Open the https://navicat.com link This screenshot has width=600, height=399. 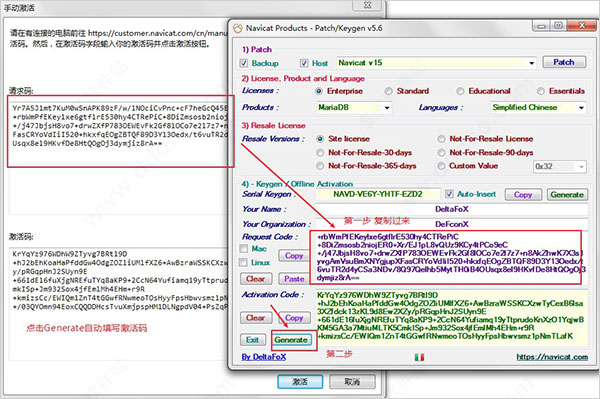[552, 357]
